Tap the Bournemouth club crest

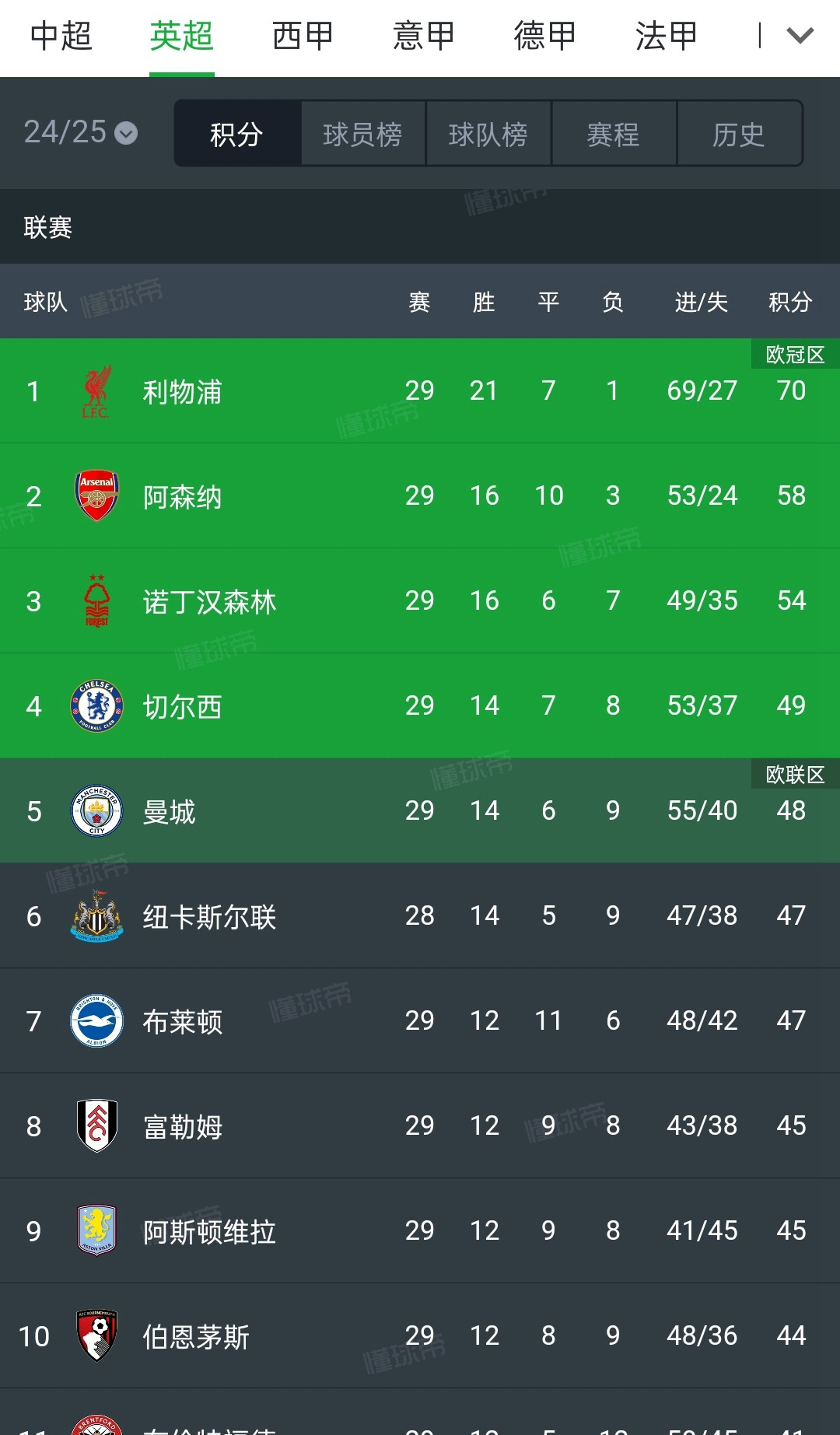click(x=96, y=1335)
